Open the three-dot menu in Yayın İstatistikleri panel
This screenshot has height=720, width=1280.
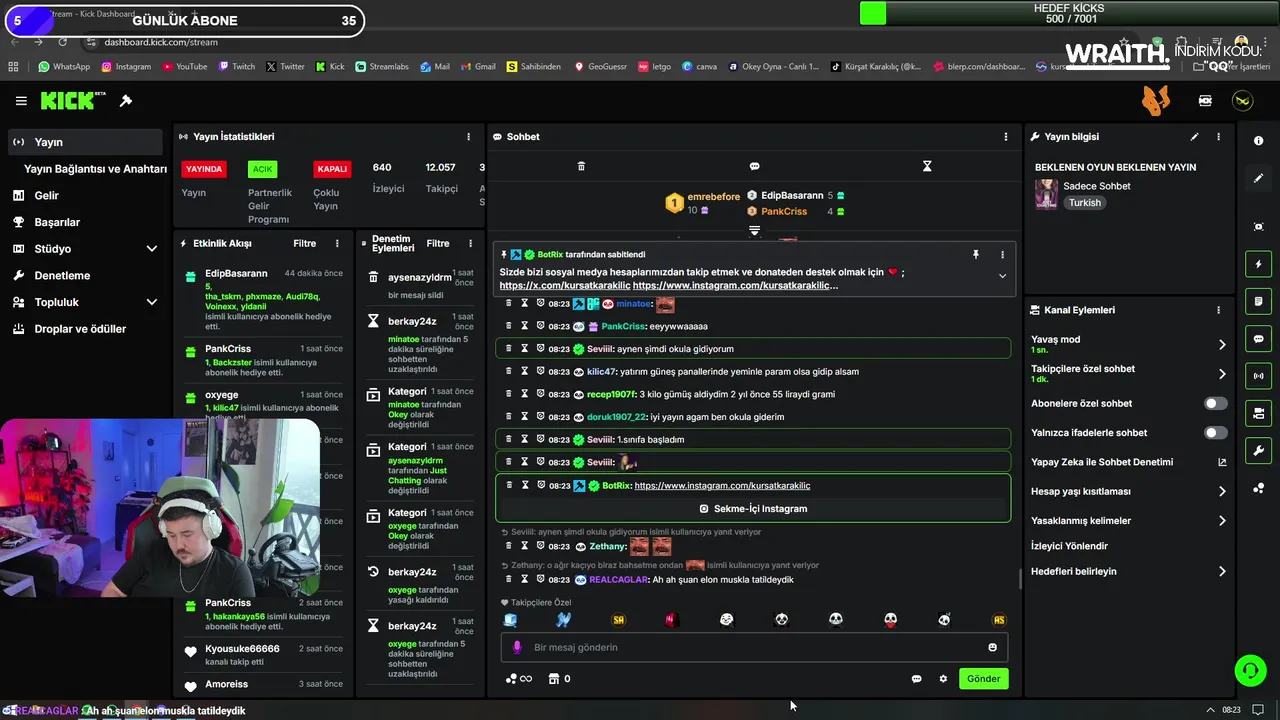click(x=468, y=137)
